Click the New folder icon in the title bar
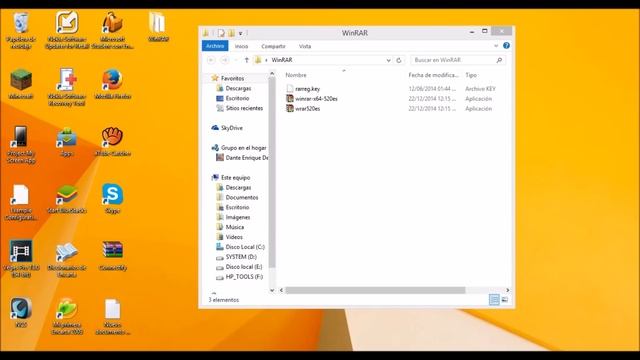 click(x=231, y=33)
